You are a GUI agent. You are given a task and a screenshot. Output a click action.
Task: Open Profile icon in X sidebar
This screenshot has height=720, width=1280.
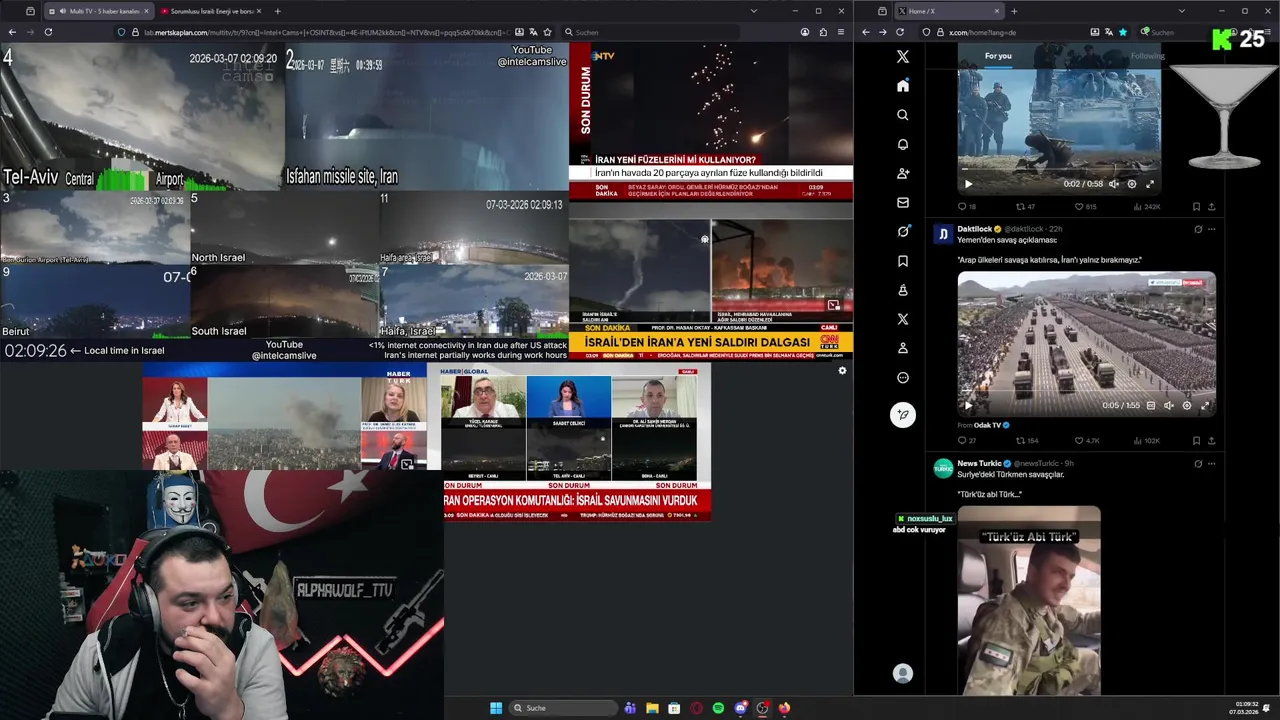click(x=903, y=348)
